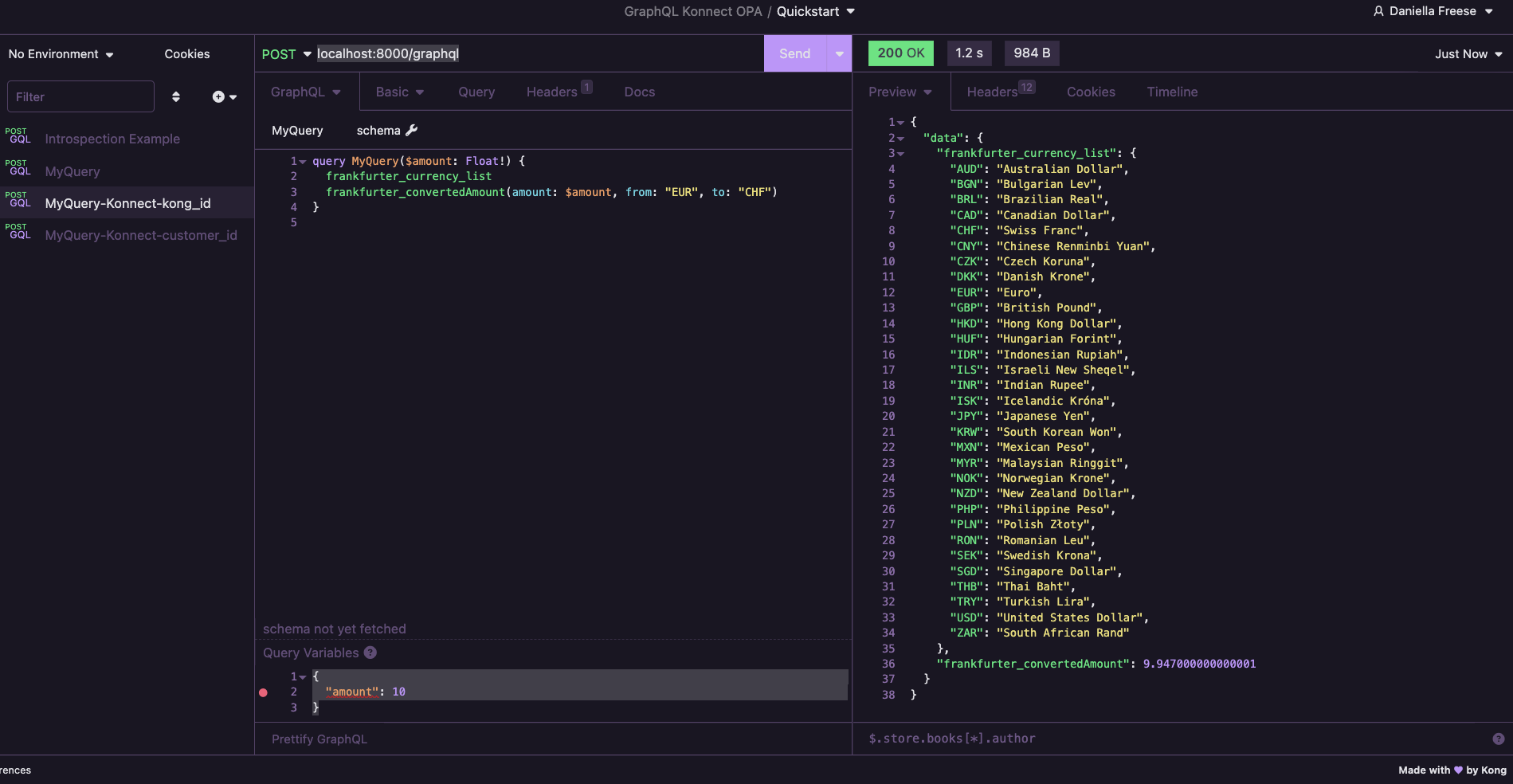Click "United States Dollar" in response

click(1070, 617)
